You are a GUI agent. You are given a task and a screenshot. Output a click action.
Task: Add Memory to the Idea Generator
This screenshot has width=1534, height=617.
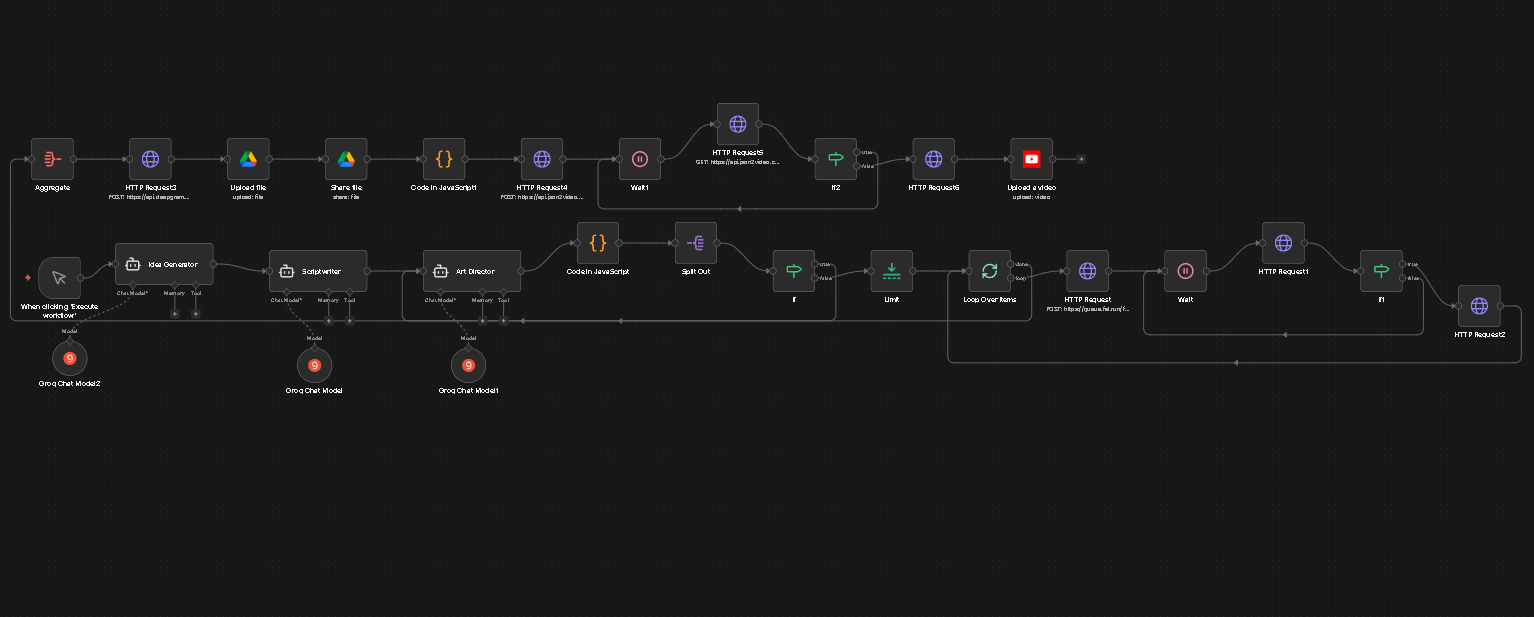[x=174, y=313]
